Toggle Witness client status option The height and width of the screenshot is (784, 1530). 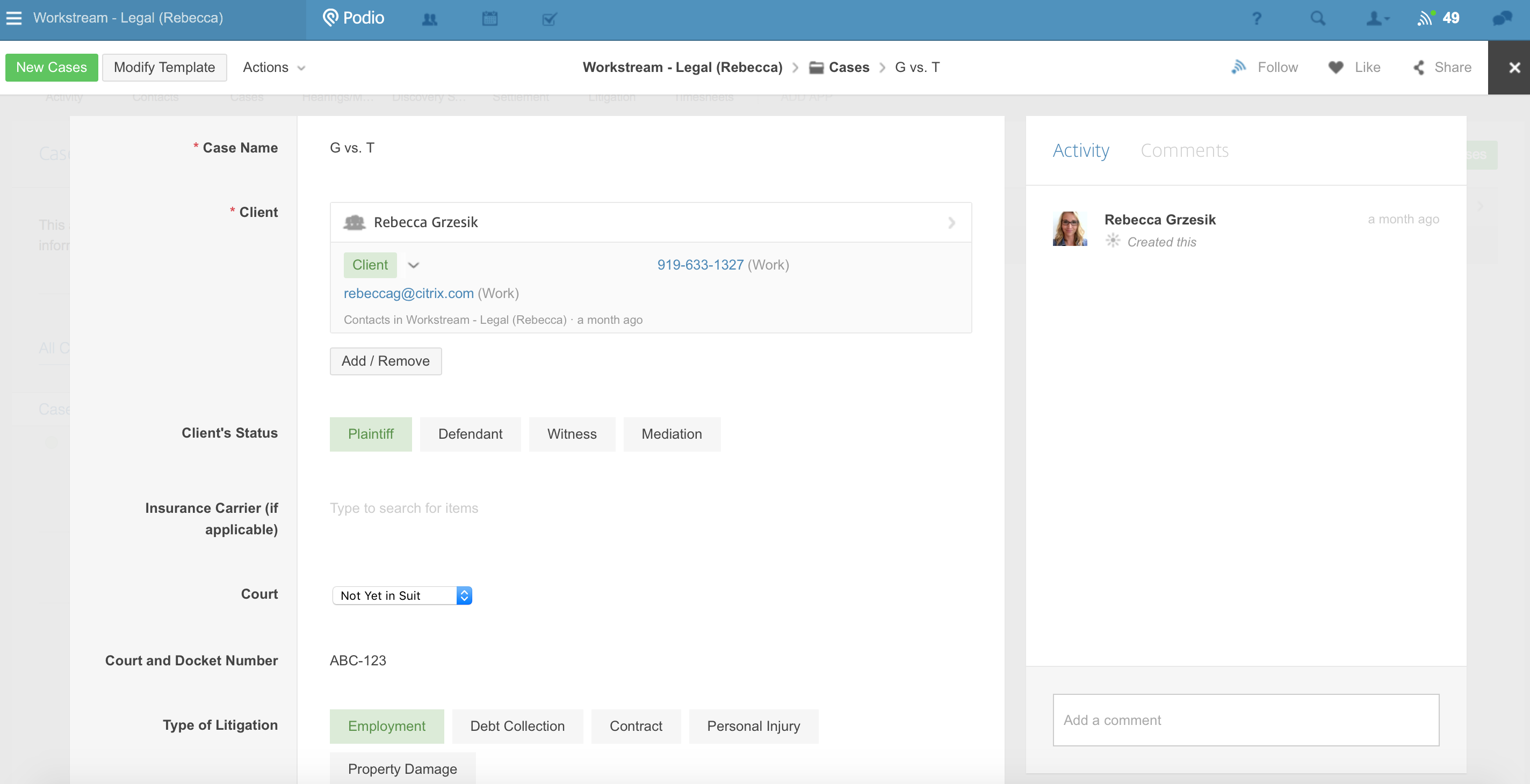(572, 434)
